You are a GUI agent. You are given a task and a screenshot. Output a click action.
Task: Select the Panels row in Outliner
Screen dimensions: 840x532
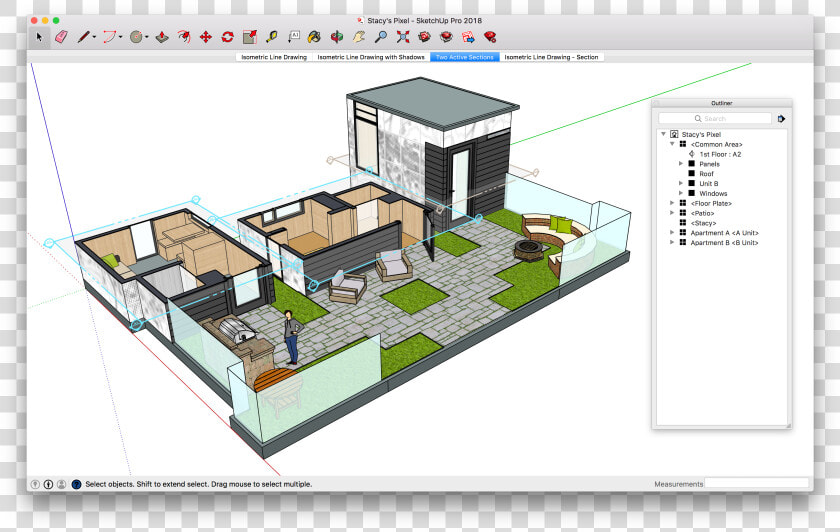709,164
